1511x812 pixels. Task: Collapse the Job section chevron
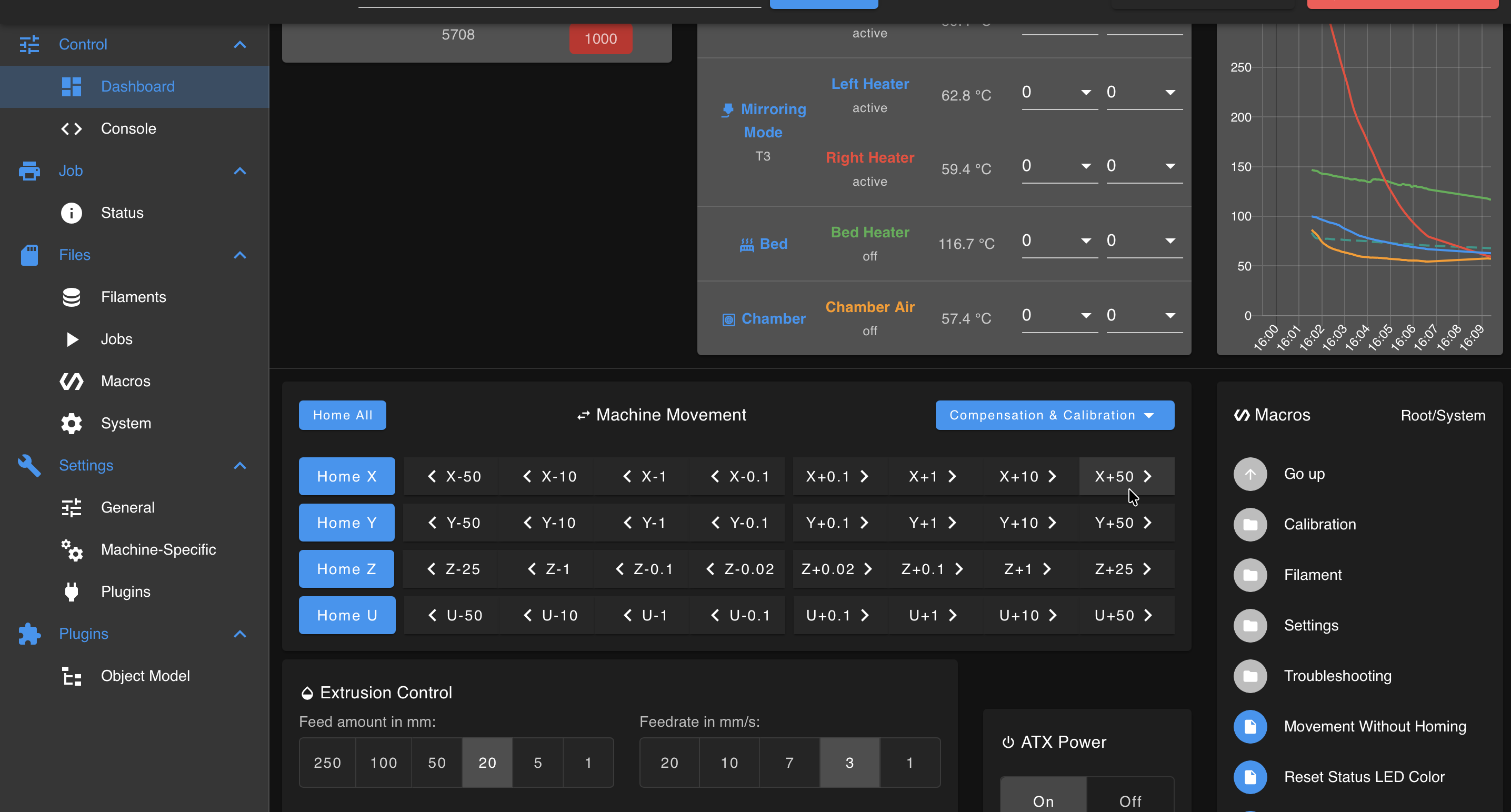pos(240,171)
